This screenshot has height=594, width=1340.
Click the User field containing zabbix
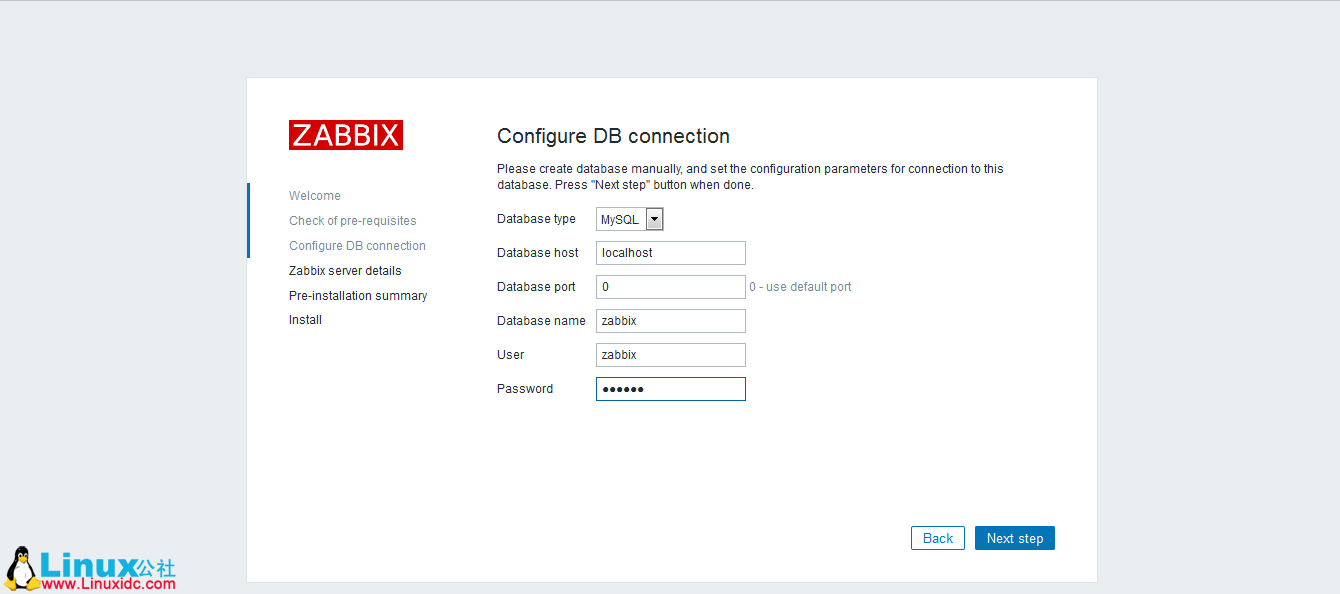670,354
